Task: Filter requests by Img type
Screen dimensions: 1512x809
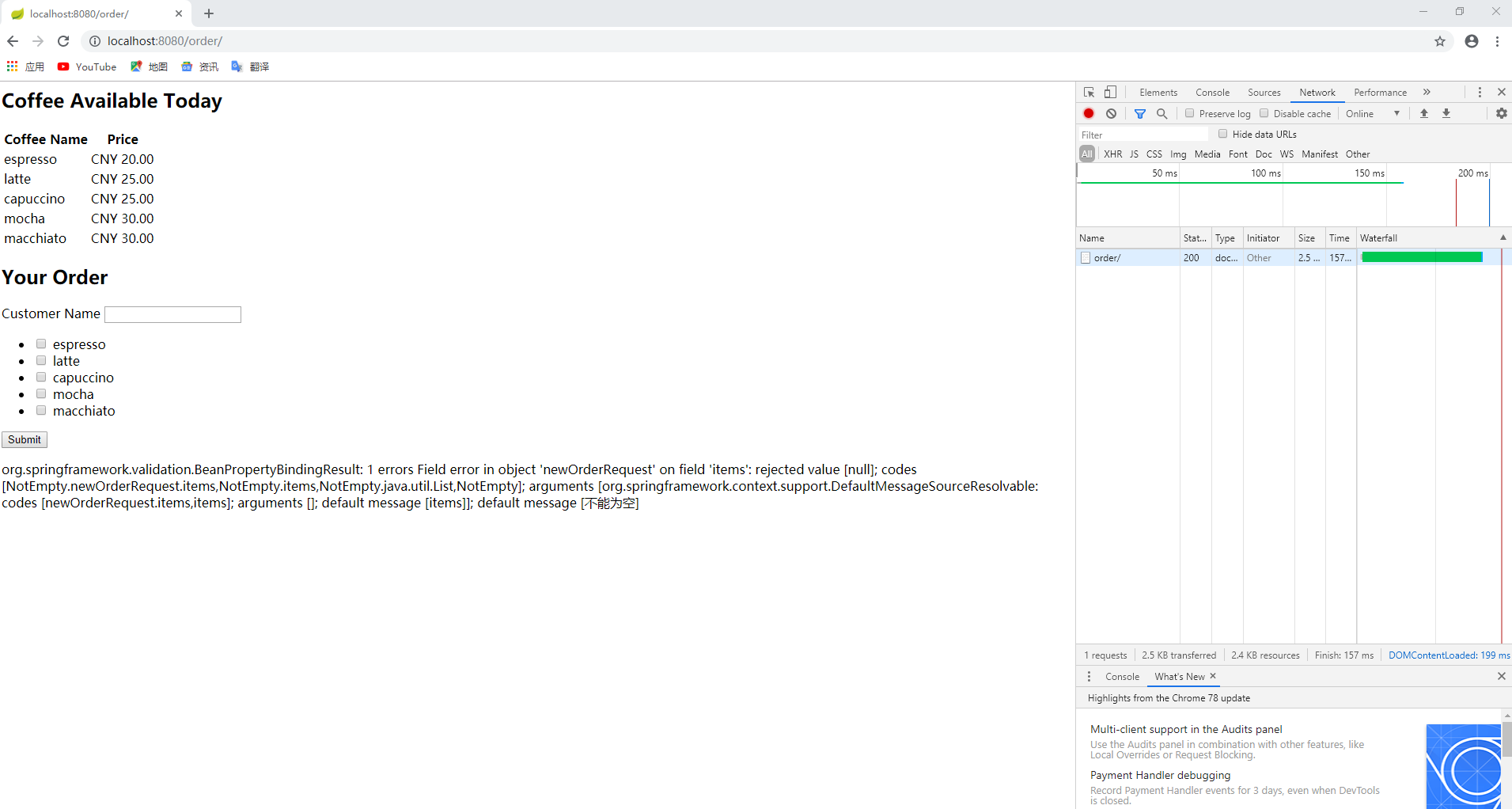Action: (x=1178, y=154)
